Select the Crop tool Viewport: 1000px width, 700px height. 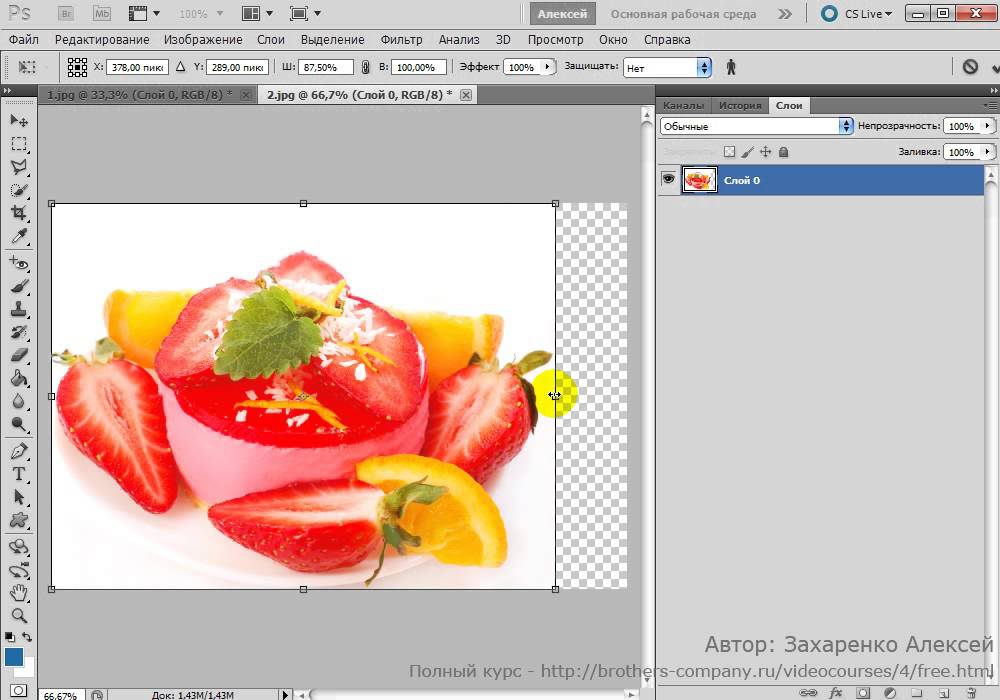19,213
